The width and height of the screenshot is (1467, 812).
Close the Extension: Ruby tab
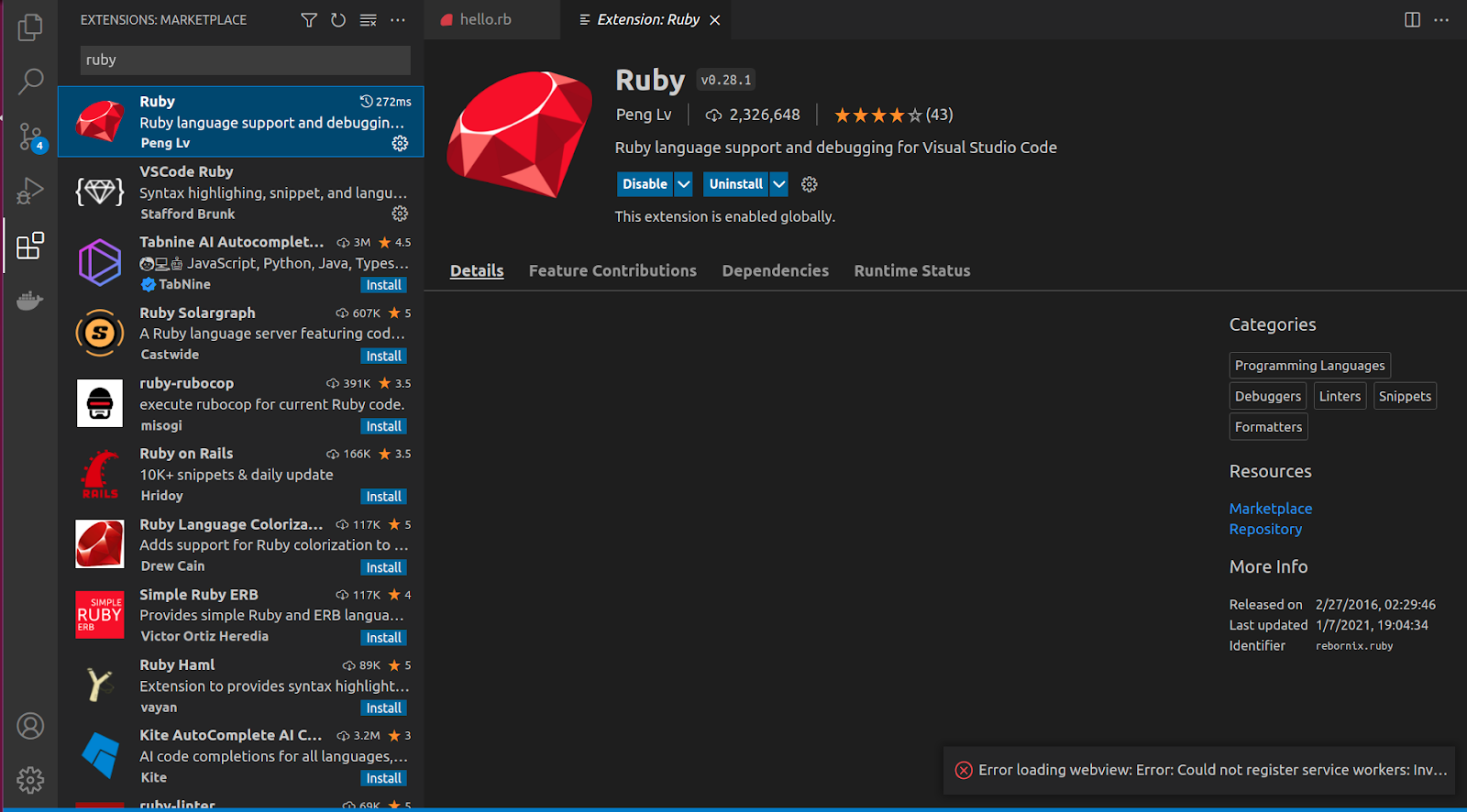[x=715, y=20]
